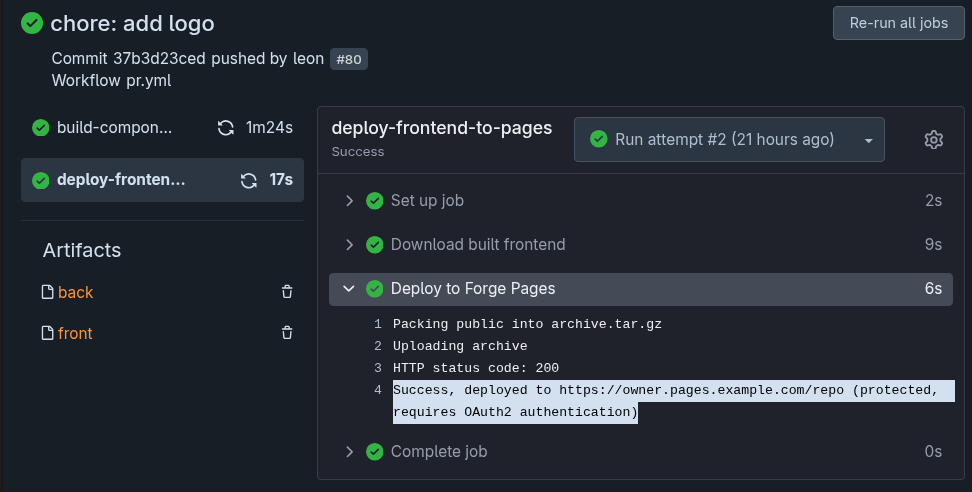
Task: Download the front artifact
Action: 75,333
